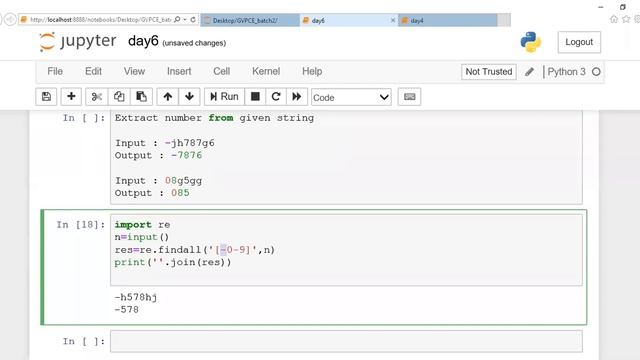Click the Python logo icon
This screenshot has width=640, height=360.
tap(531, 42)
